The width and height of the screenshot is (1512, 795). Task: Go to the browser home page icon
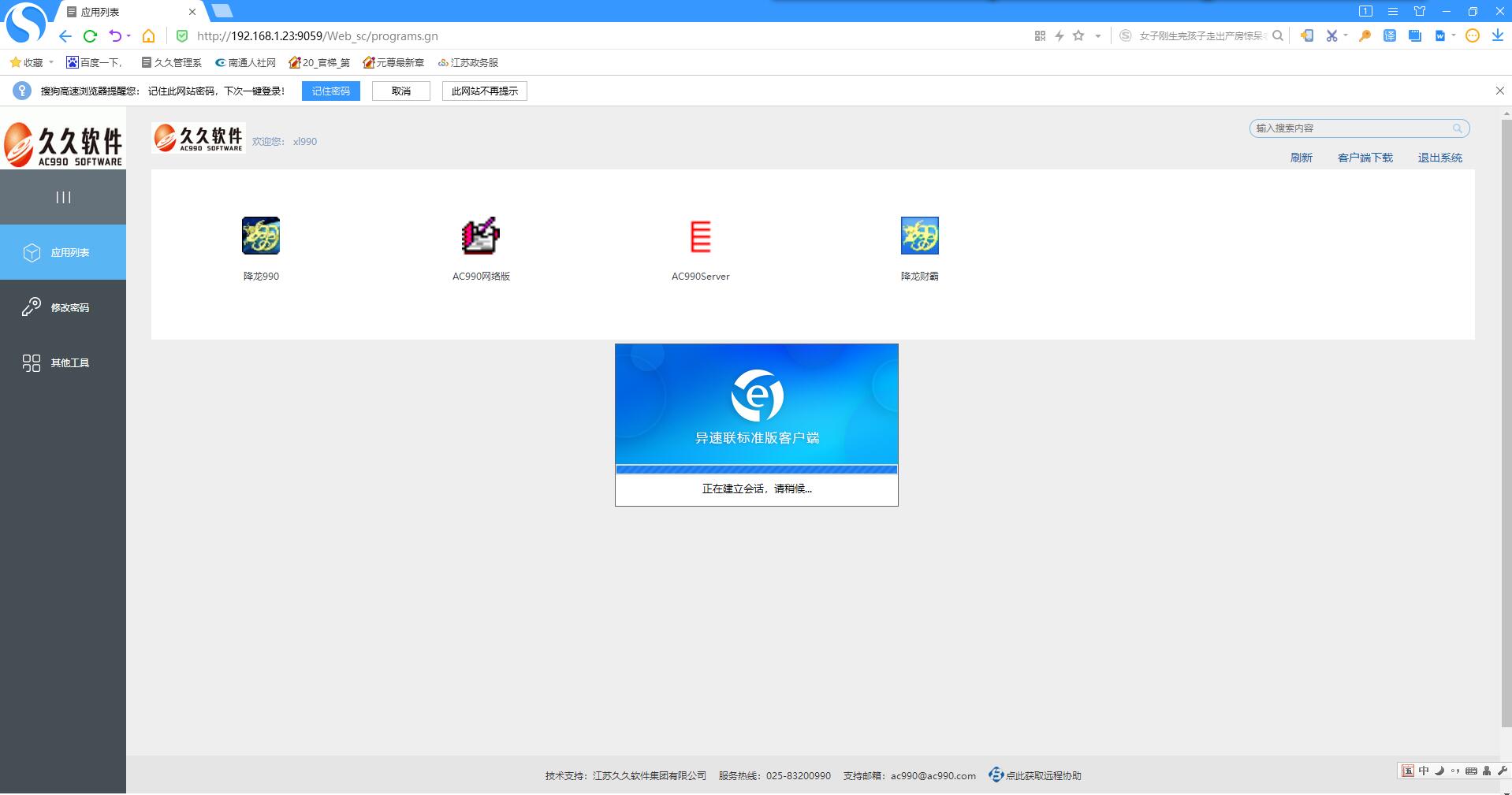click(148, 35)
